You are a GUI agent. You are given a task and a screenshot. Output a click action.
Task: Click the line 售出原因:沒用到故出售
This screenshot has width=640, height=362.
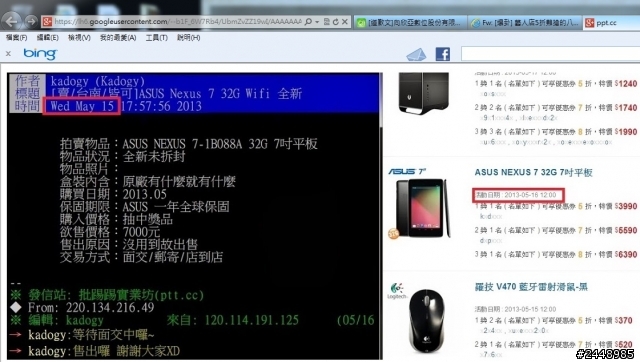coord(129,244)
